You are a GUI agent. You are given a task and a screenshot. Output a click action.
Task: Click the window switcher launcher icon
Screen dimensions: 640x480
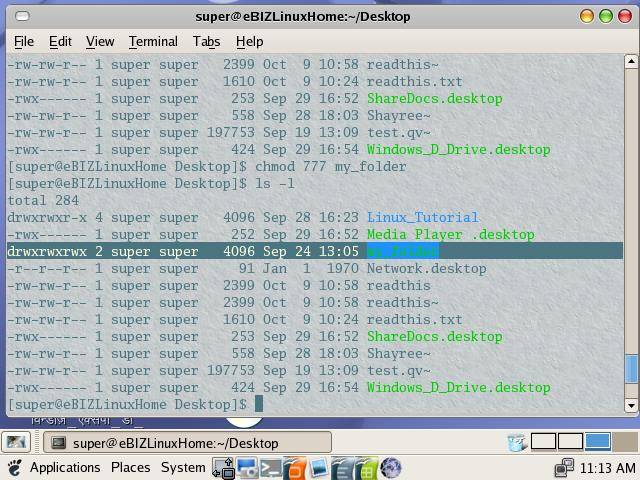[x=223, y=467]
